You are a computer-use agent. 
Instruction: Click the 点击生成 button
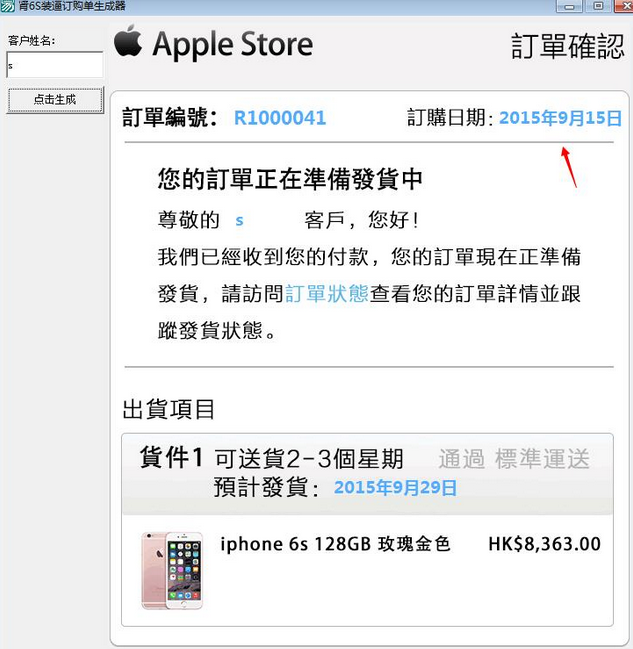55,100
